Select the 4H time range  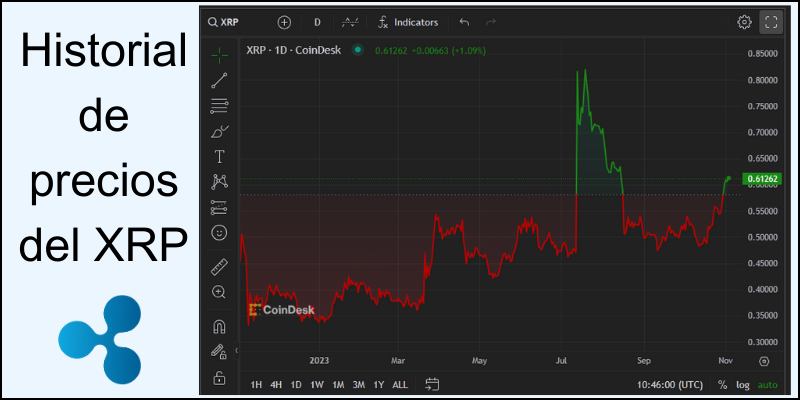[x=276, y=385]
